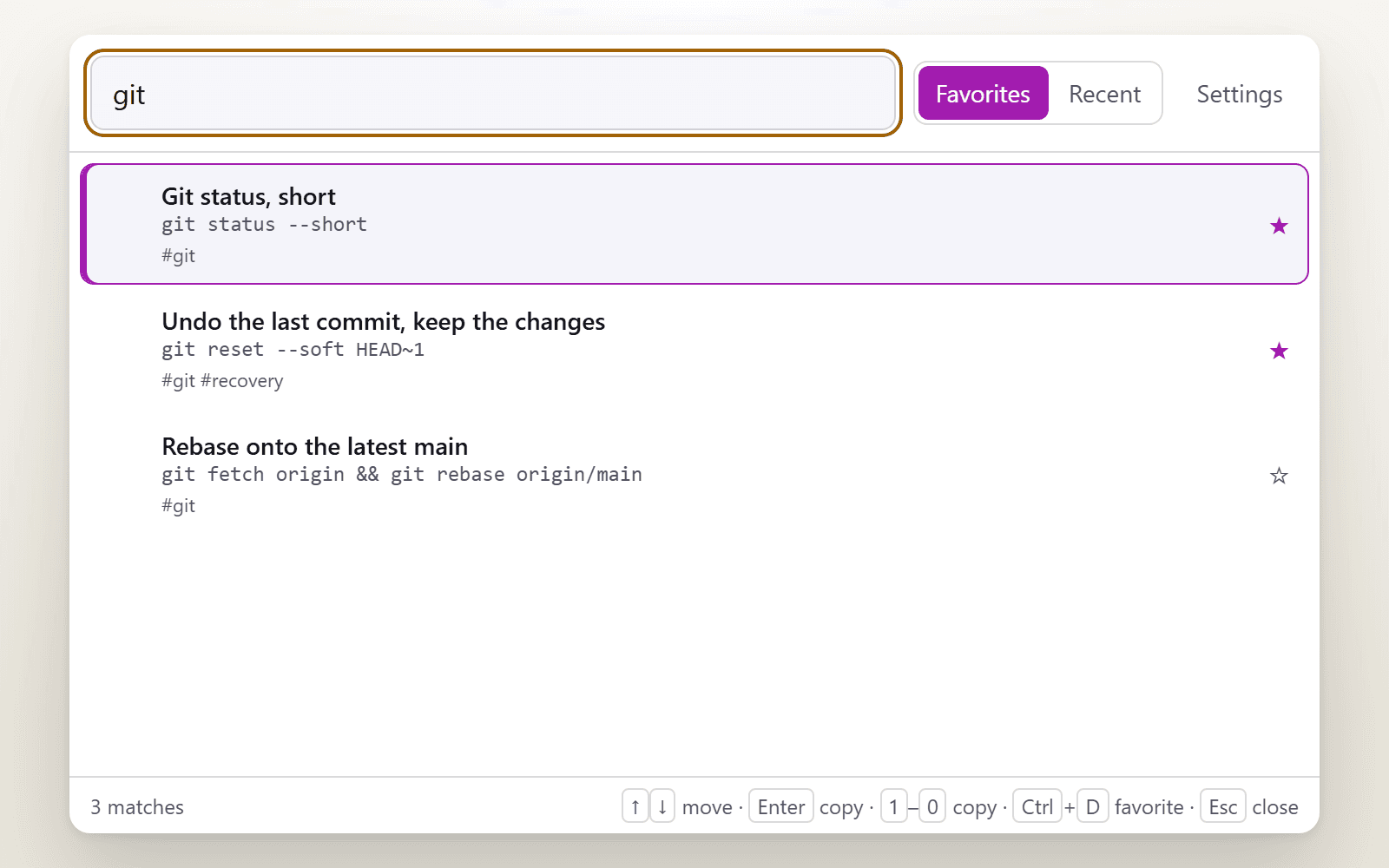The height and width of the screenshot is (868, 1389).
Task: Focus the search field containing 'git'
Action: point(493,94)
